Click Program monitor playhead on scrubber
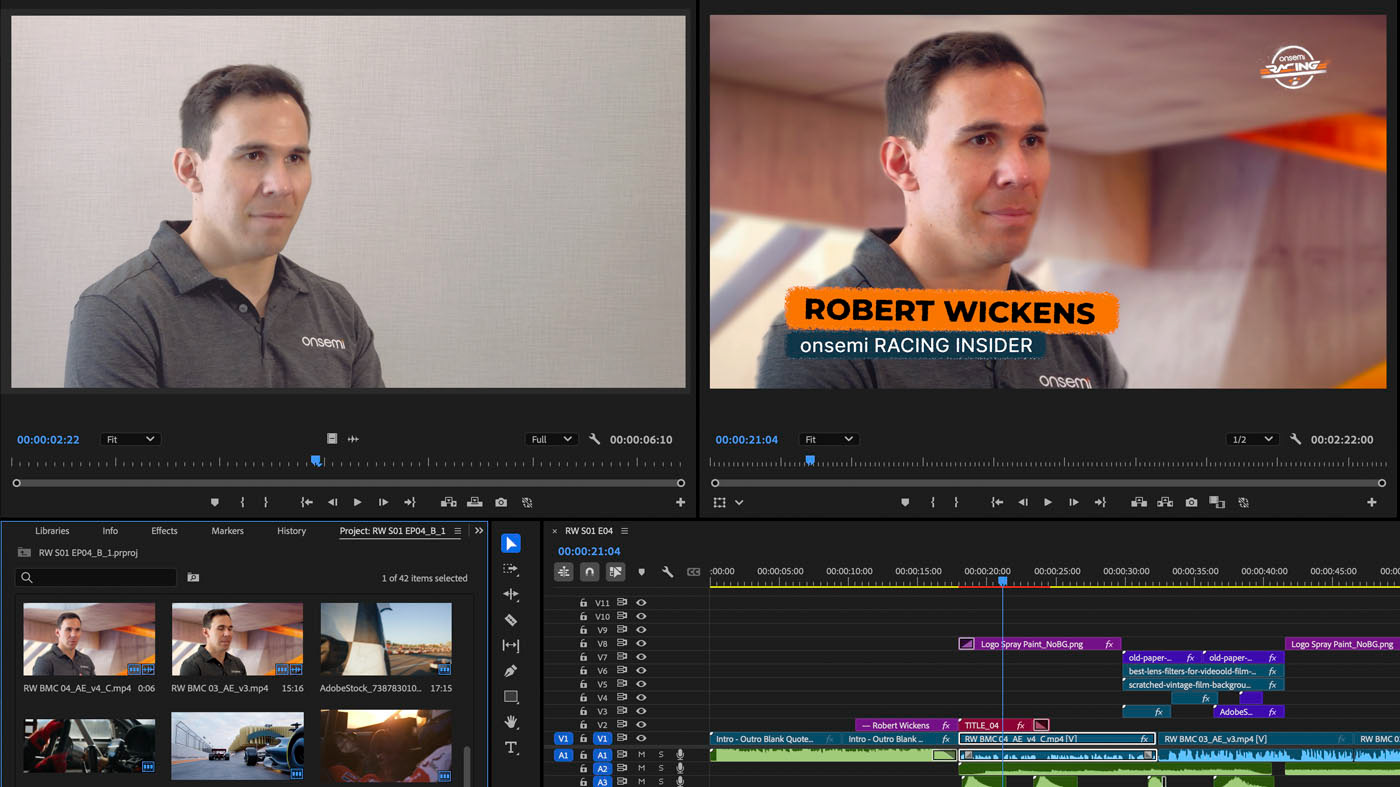This screenshot has width=1400, height=787. point(810,461)
